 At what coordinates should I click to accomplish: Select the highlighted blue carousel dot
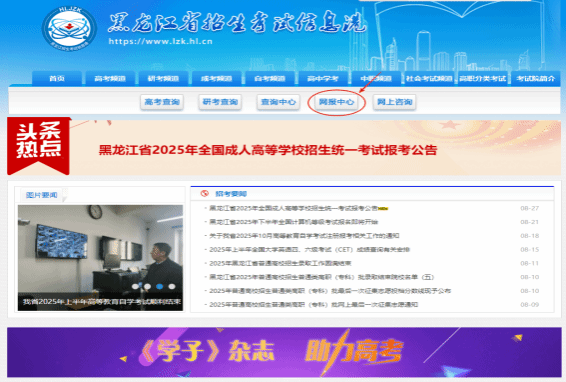(160, 286)
